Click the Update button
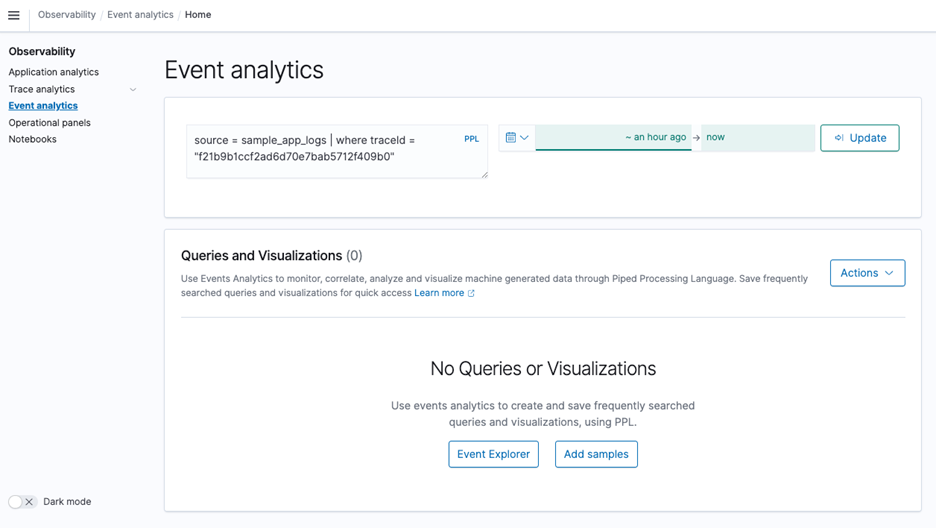Image resolution: width=936 pixels, height=528 pixels. coord(859,138)
